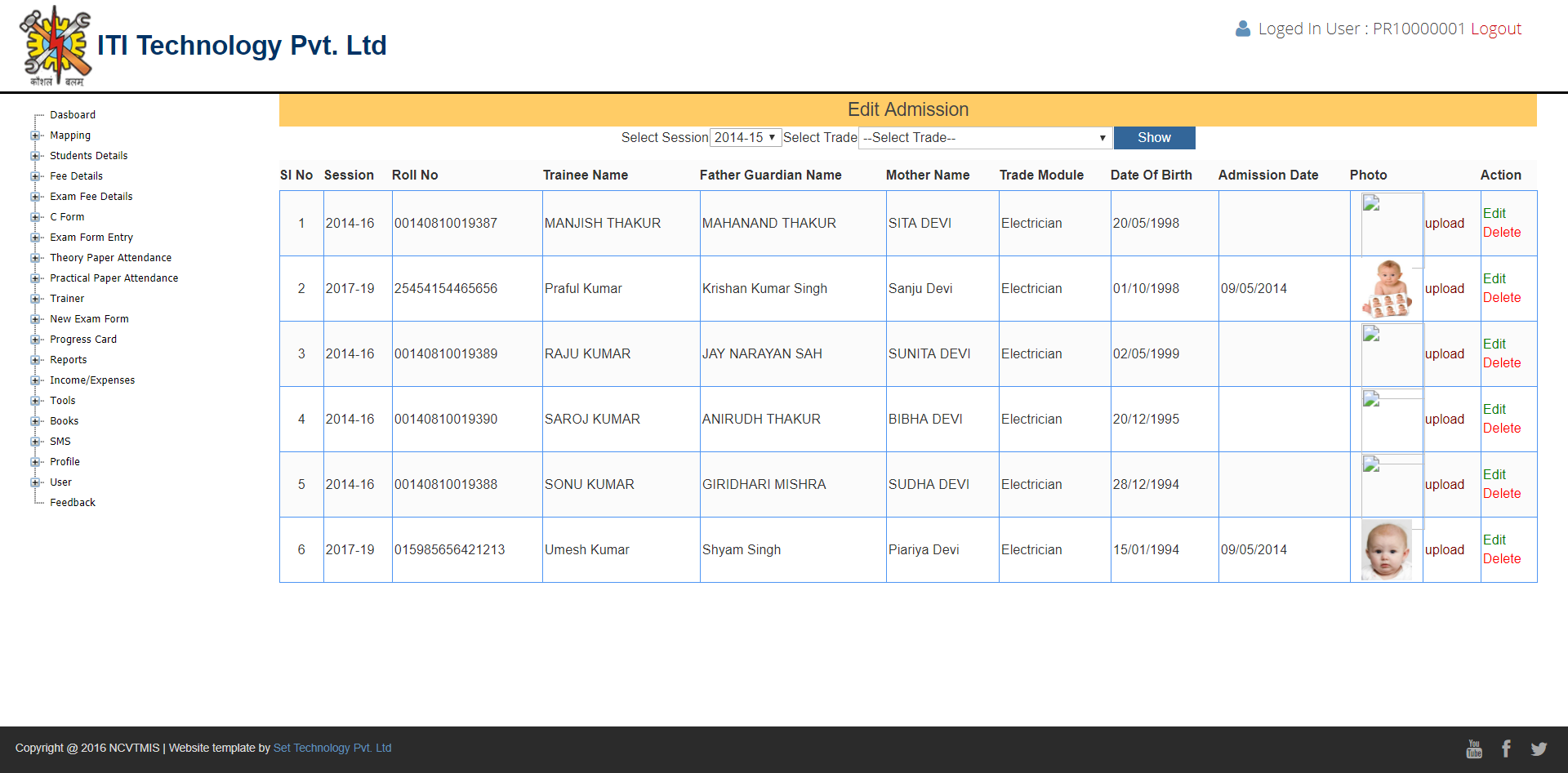Click the broken photo icon for MANJISH THAKUR
The width and height of the screenshot is (1568, 773).
point(1371,204)
